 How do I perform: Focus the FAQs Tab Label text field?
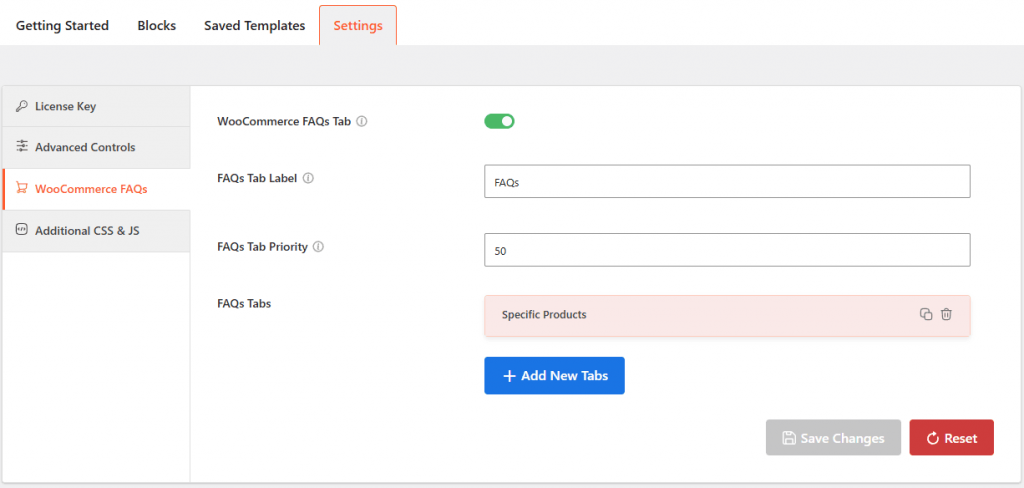point(727,182)
